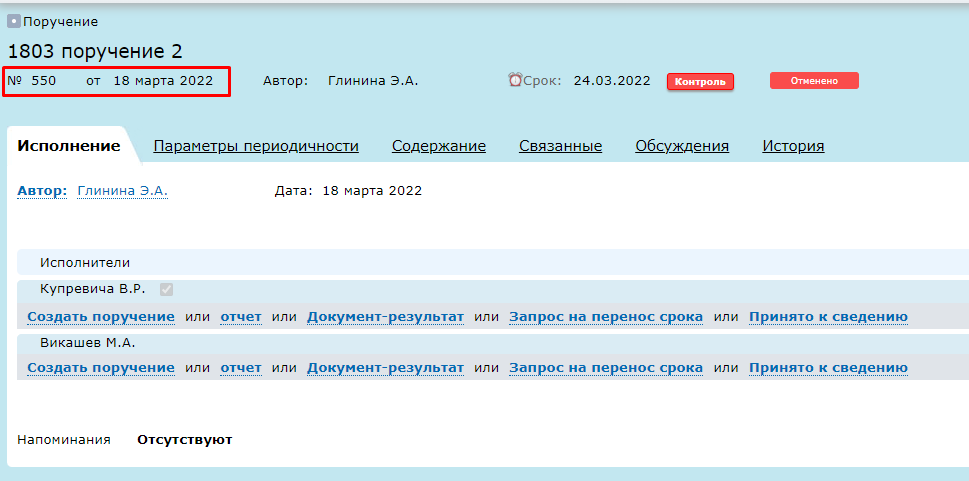This screenshot has width=969, height=481.
Task: Click the Напоминания label
Action: (64, 440)
